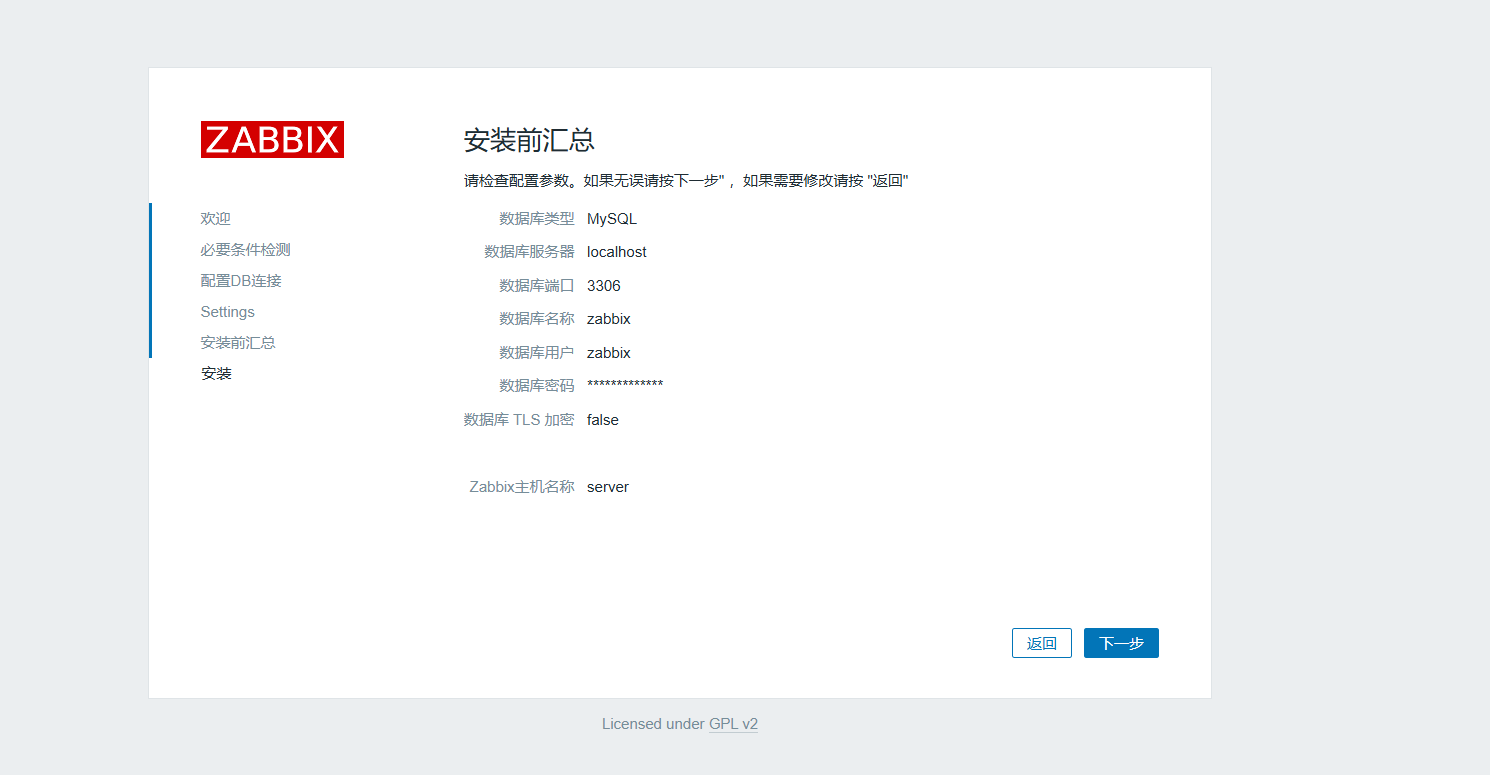Click the server value beside Zabbix主机名称
1490x775 pixels.
point(607,487)
